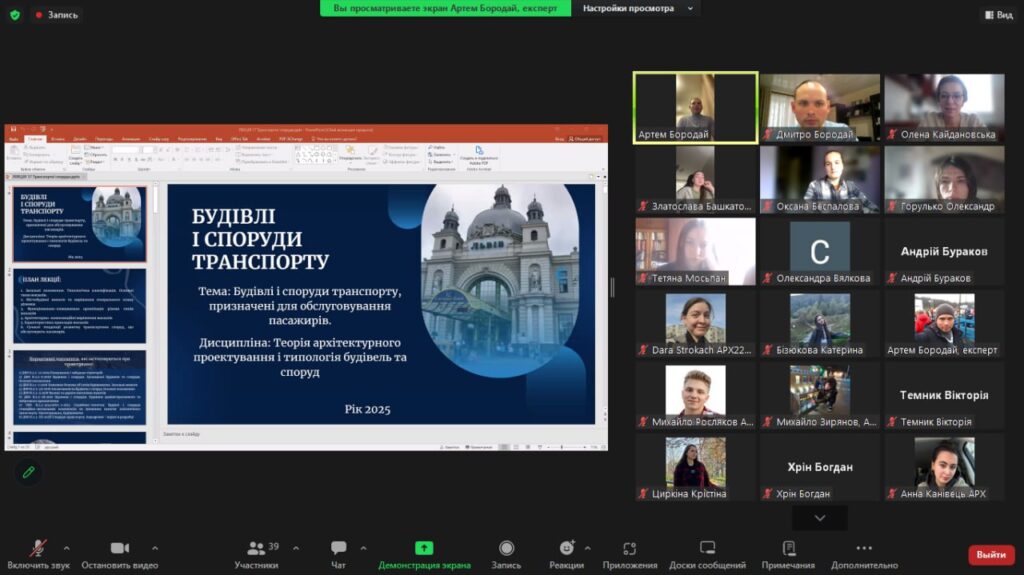This screenshot has height=575, width=1024.
Task: Toggle the meeting Record button
Action: pyautogui.click(x=506, y=549)
